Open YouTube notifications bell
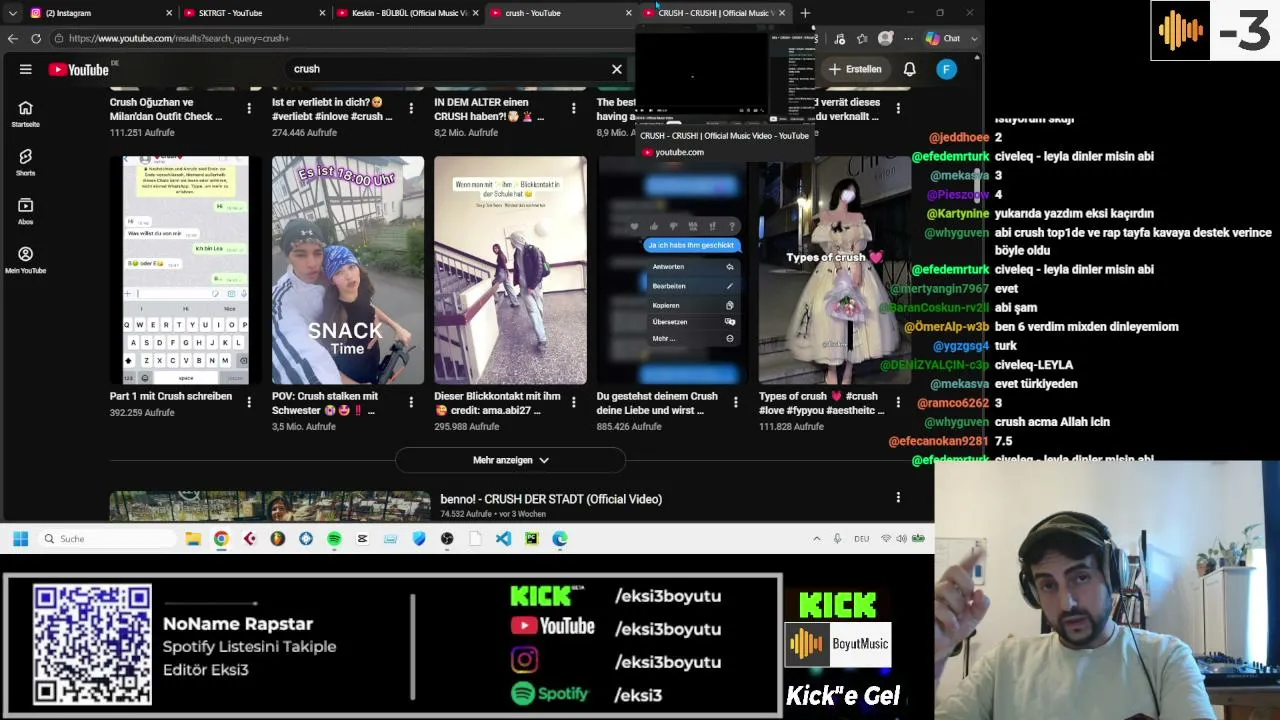This screenshot has width=1280, height=720. coord(910,69)
